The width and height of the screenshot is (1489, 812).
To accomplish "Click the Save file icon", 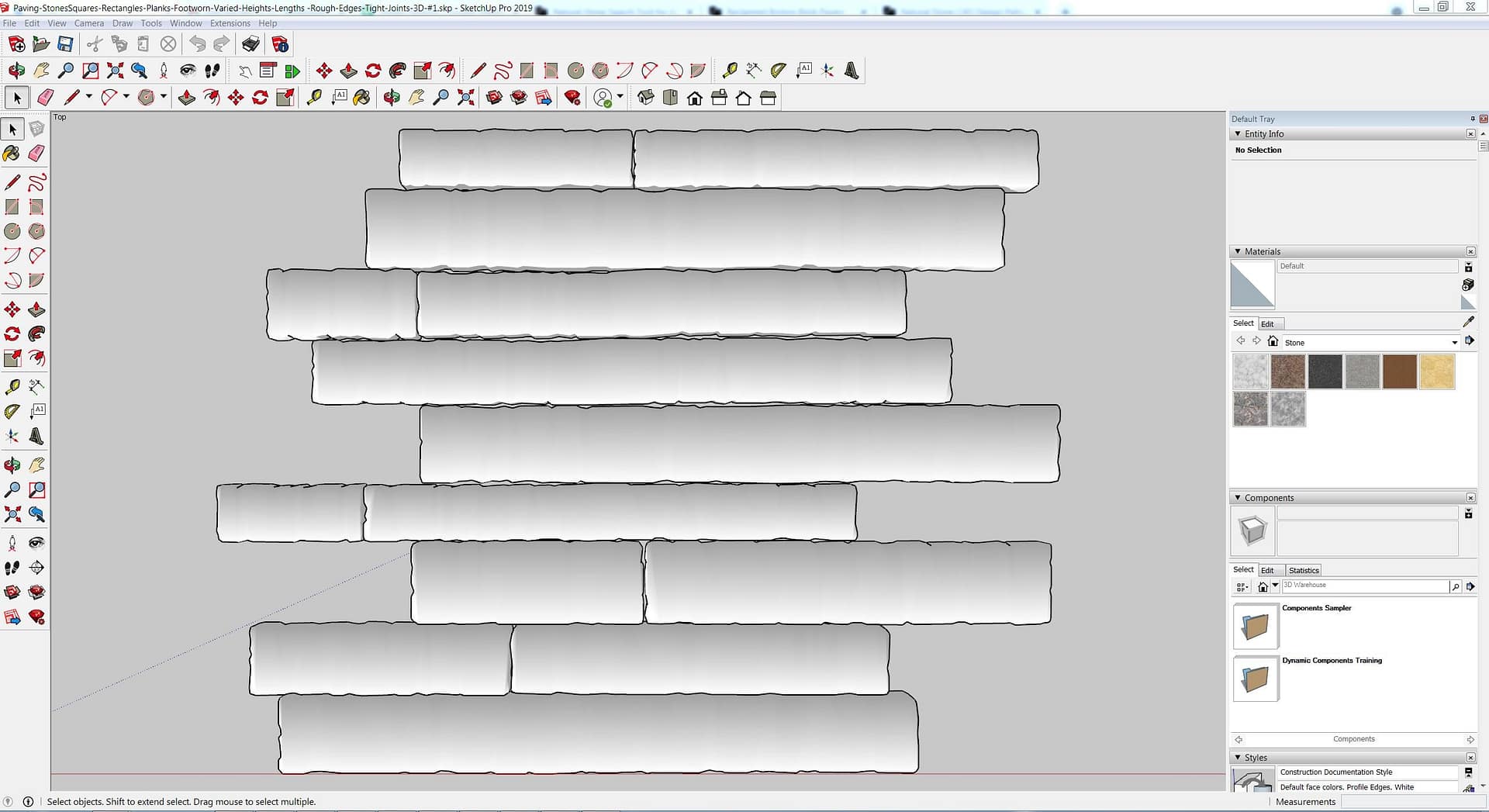I will click(x=66, y=44).
